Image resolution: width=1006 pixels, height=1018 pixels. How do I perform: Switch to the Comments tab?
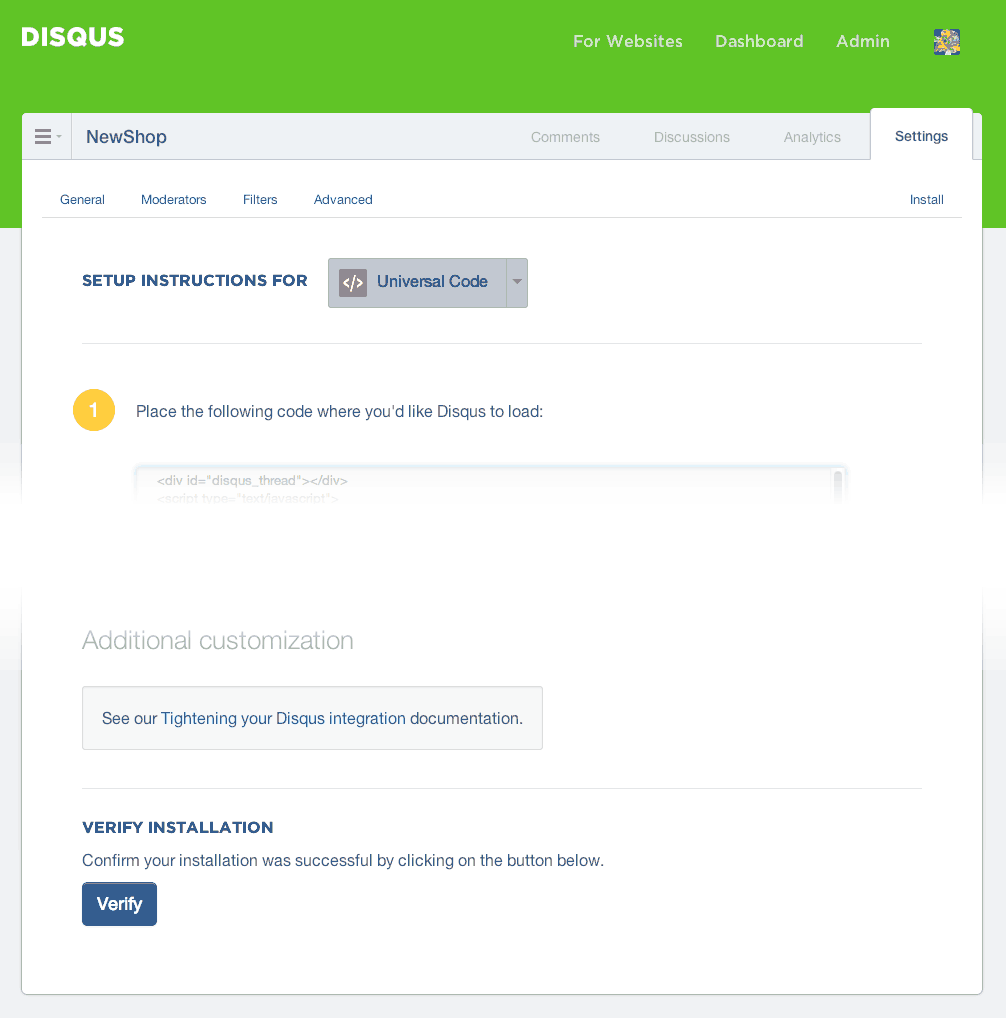(x=565, y=137)
